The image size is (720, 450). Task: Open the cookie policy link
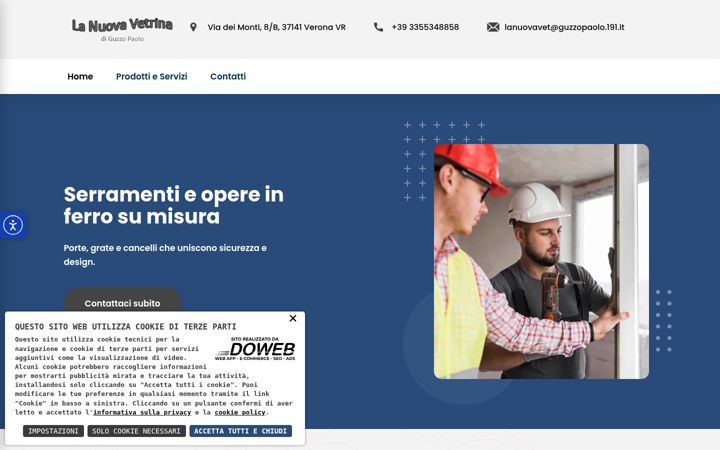coord(240,412)
